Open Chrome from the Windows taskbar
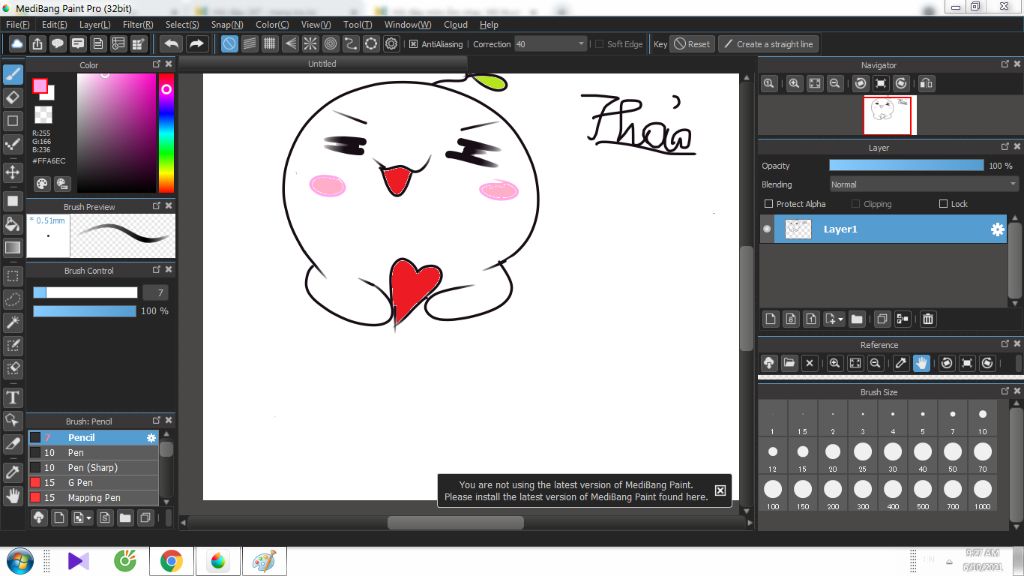This screenshot has height=576, width=1024. pyautogui.click(x=171, y=561)
